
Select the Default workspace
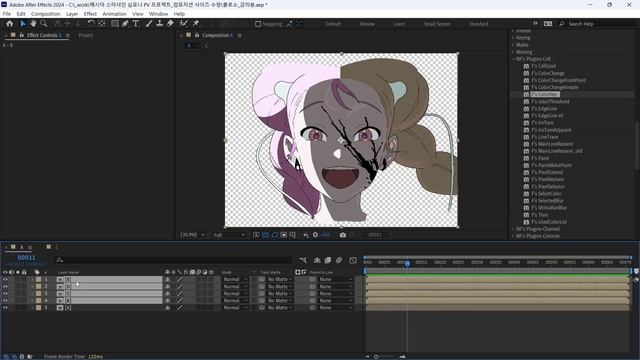(x=333, y=24)
